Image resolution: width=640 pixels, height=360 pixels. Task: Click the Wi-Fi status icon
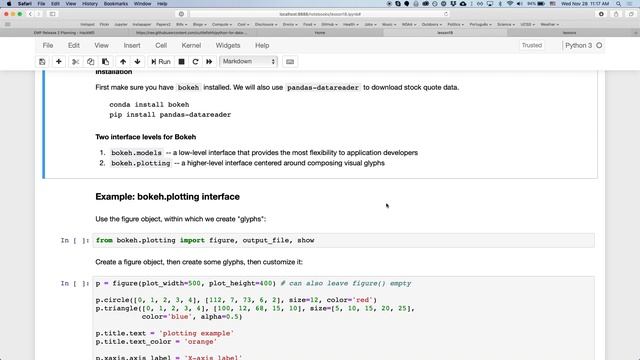[510, 4]
